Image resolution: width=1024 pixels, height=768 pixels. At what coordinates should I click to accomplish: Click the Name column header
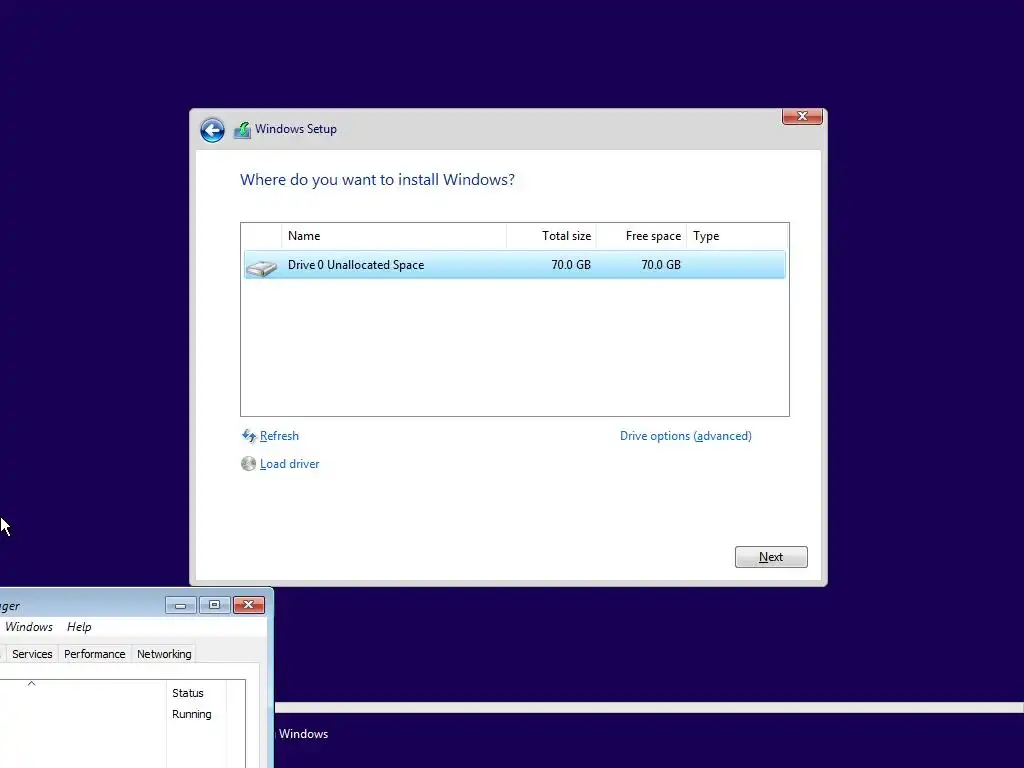point(394,236)
